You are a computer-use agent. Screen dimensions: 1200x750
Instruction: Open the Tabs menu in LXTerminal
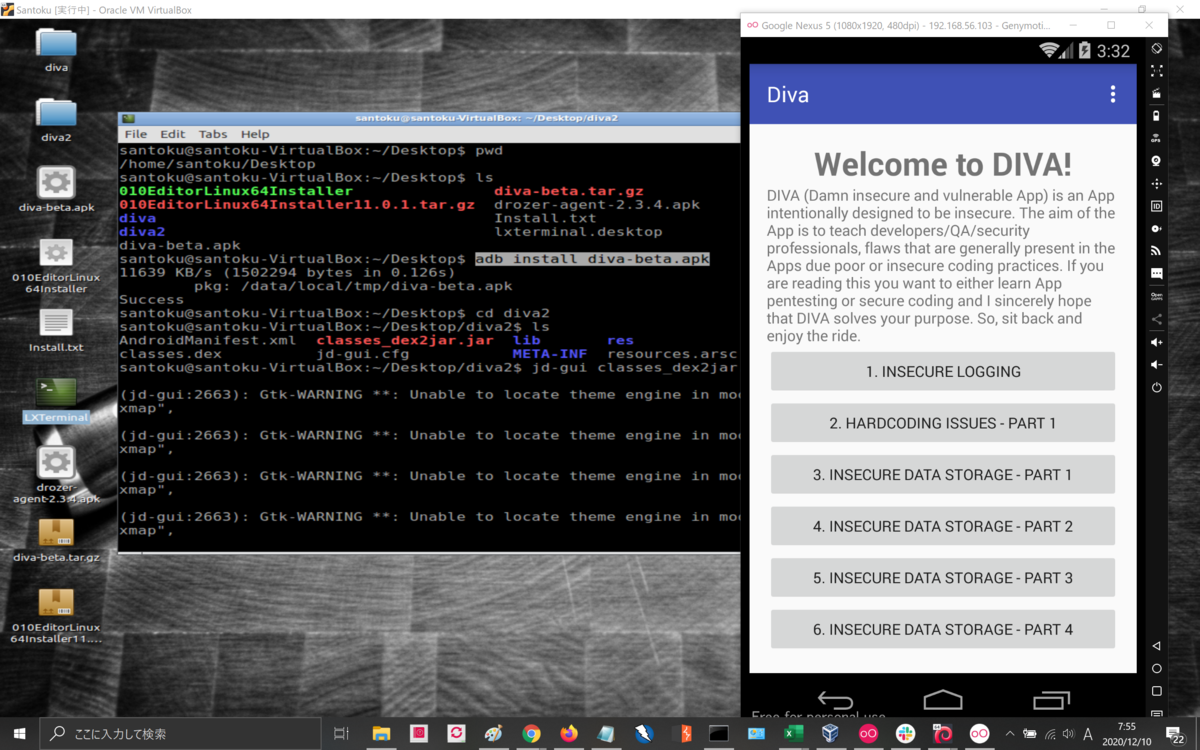pos(212,134)
